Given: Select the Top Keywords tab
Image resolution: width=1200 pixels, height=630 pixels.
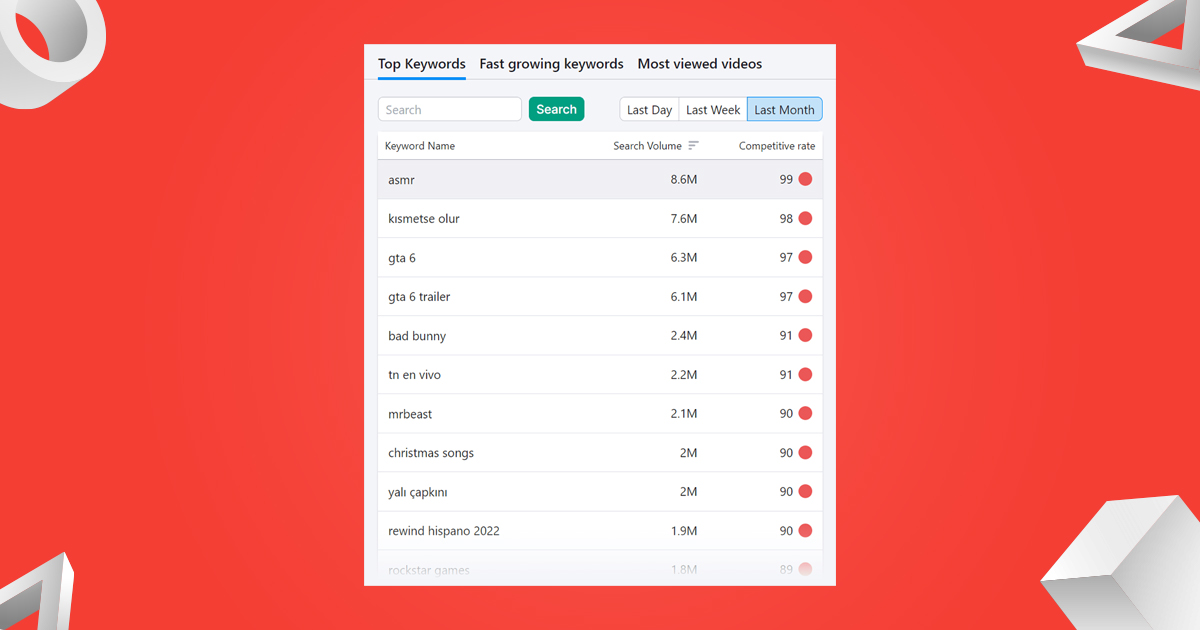Looking at the screenshot, I should point(421,63).
